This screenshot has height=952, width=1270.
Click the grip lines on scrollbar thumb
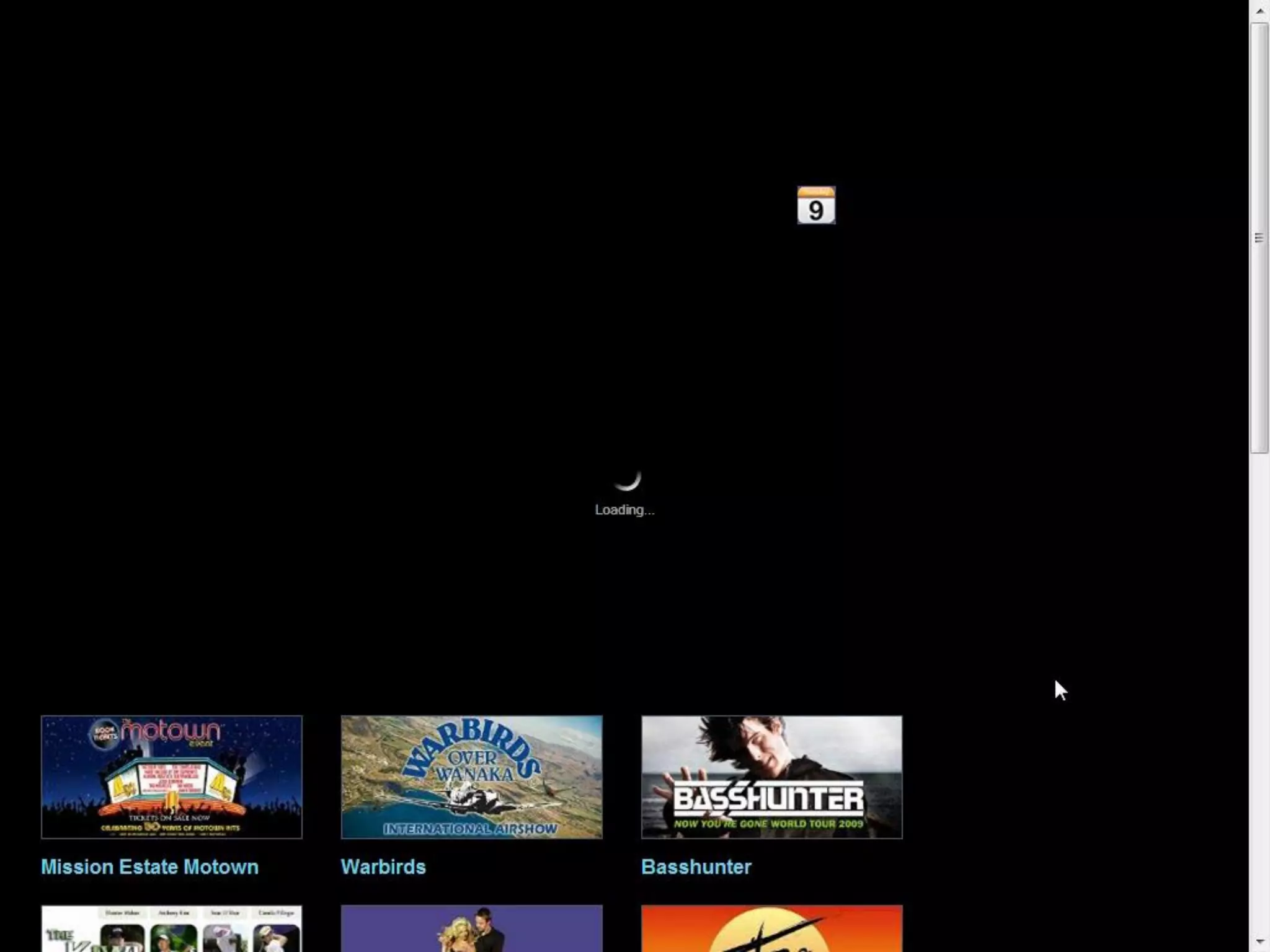[x=1259, y=238]
